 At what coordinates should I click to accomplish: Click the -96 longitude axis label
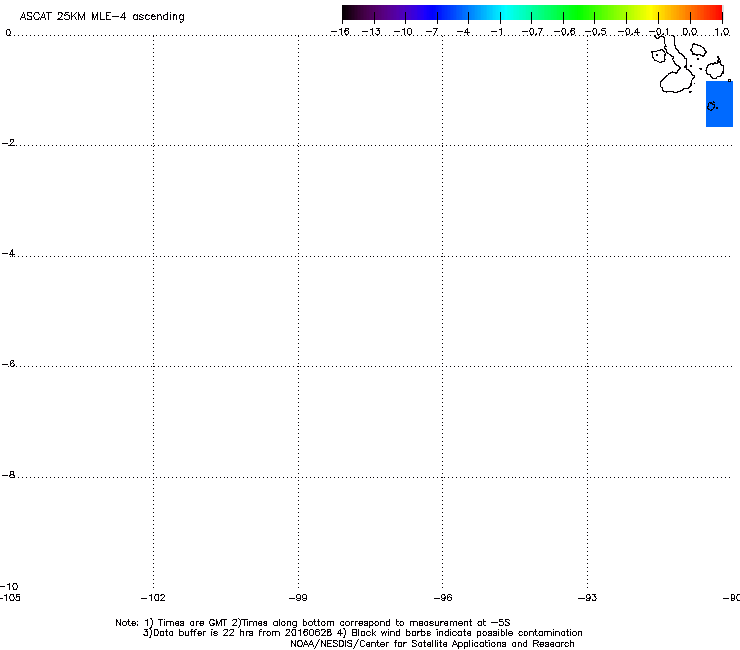point(443,598)
